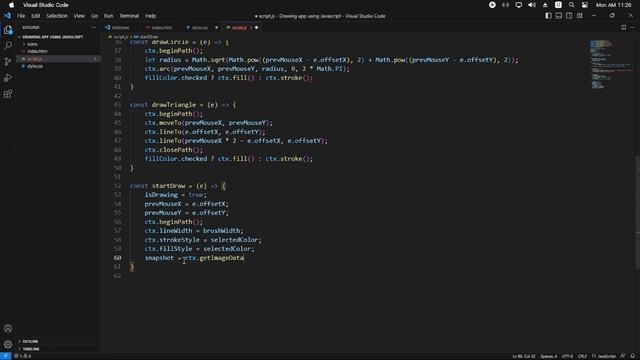Click unsaved dot on style.css tab
Viewport: 640px width, 360px height.
pyautogui.click(x=216, y=28)
